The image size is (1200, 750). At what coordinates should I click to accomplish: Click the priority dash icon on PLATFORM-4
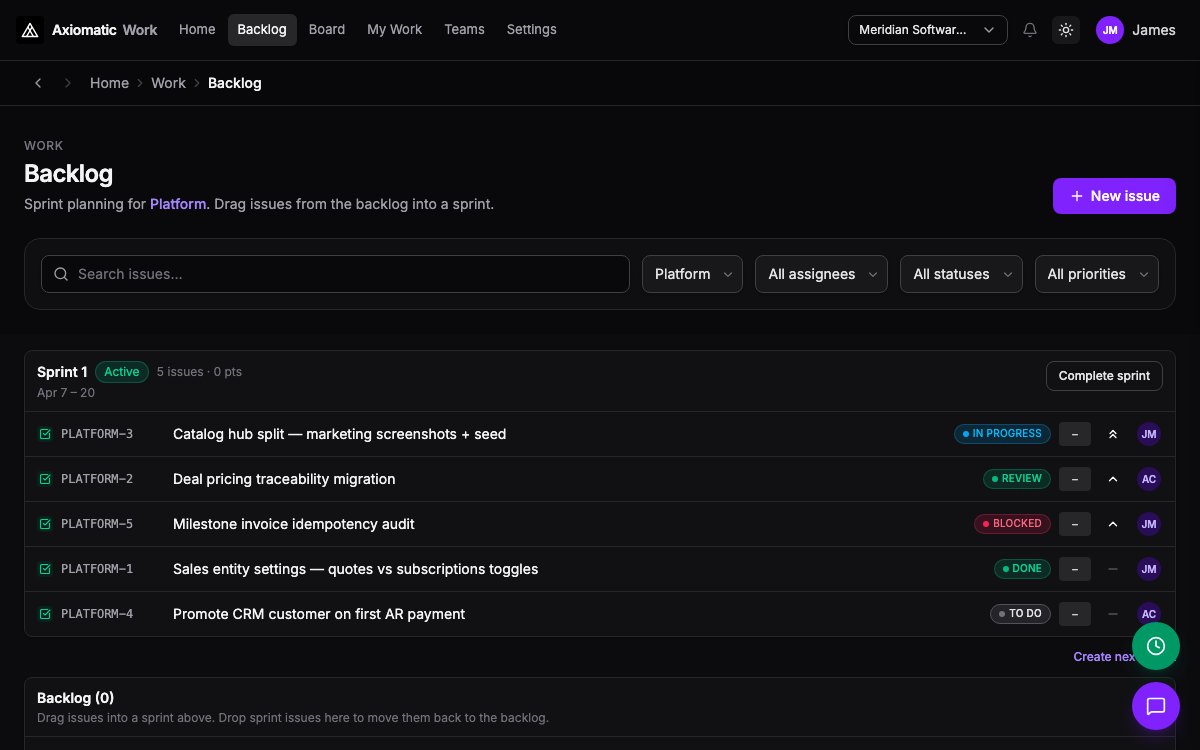(1113, 614)
